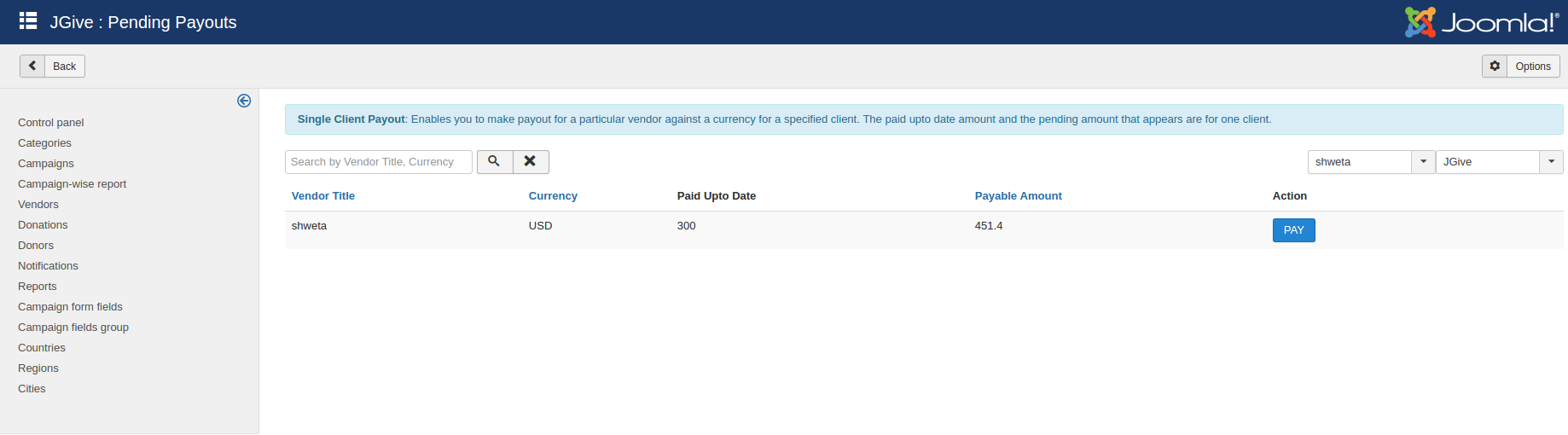Open the Options button

pyautogui.click(x=1532, y=67)
